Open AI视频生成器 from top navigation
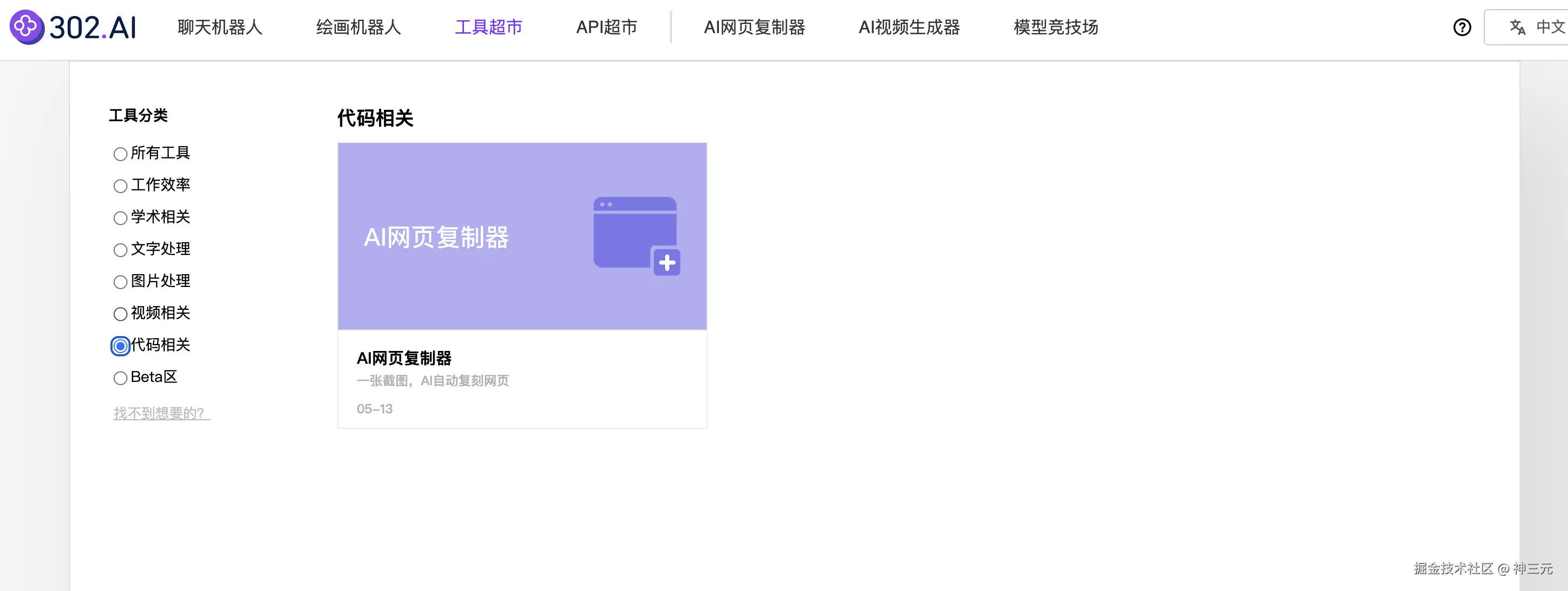The height and width of the screenshot is (591, 1568). (909, 27)
